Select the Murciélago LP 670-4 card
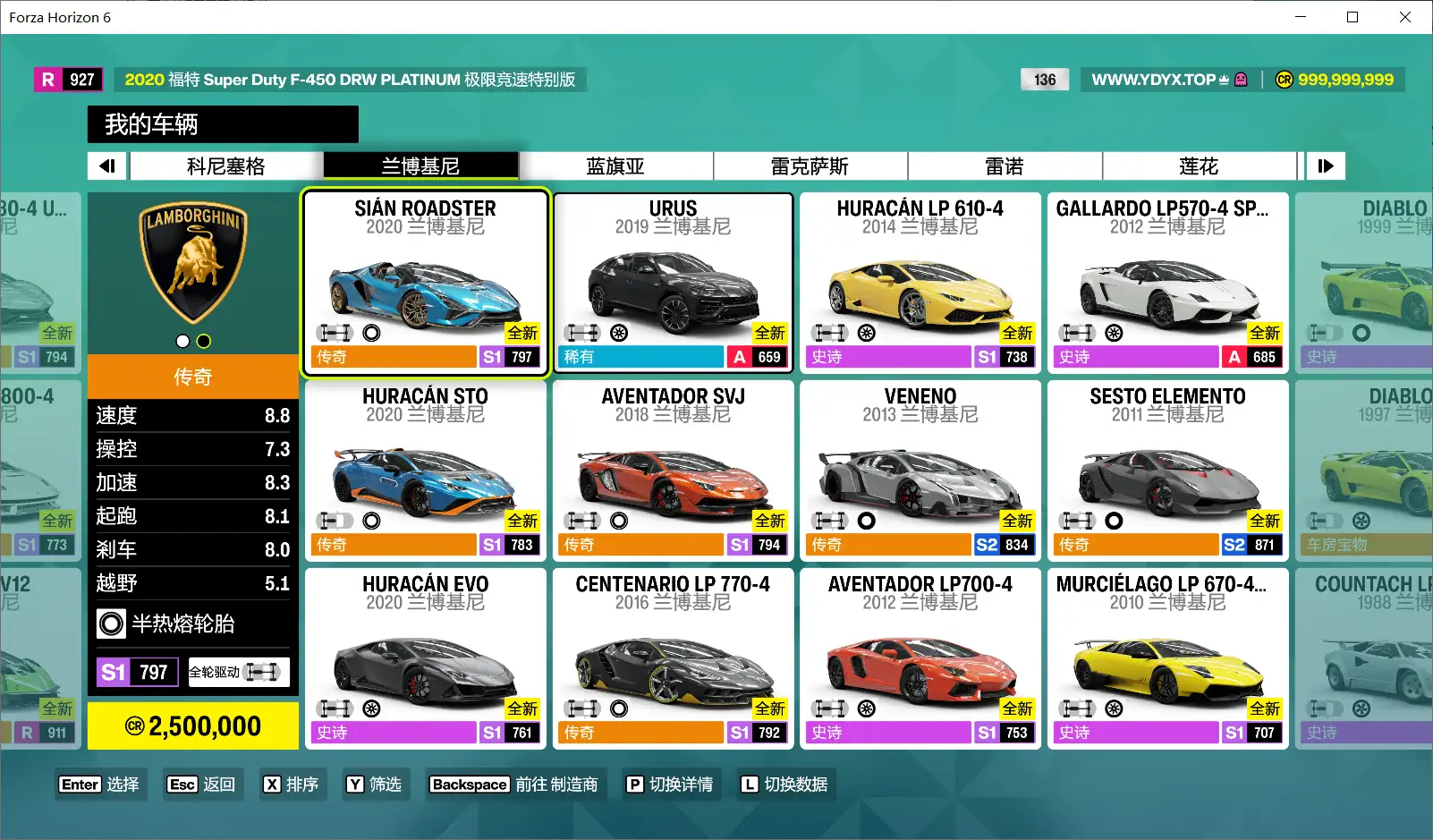This screenshot has width=1433, height=840. pos(1167,658)
